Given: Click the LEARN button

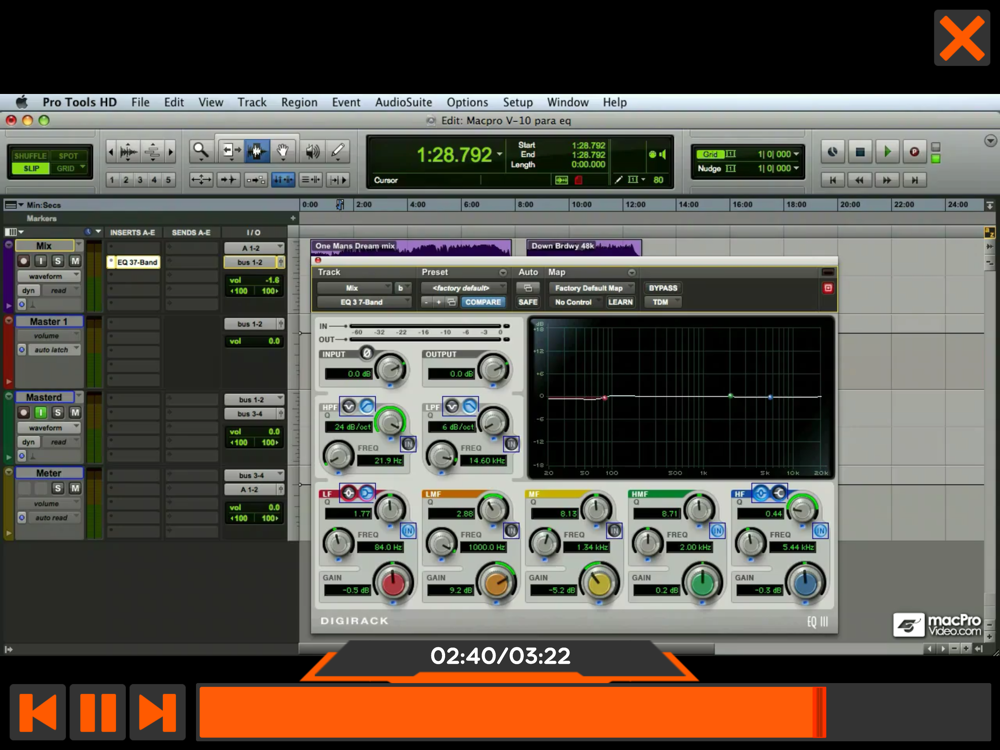Looking at the screenshot, I should pyautogui.click(x=620, y=302).
